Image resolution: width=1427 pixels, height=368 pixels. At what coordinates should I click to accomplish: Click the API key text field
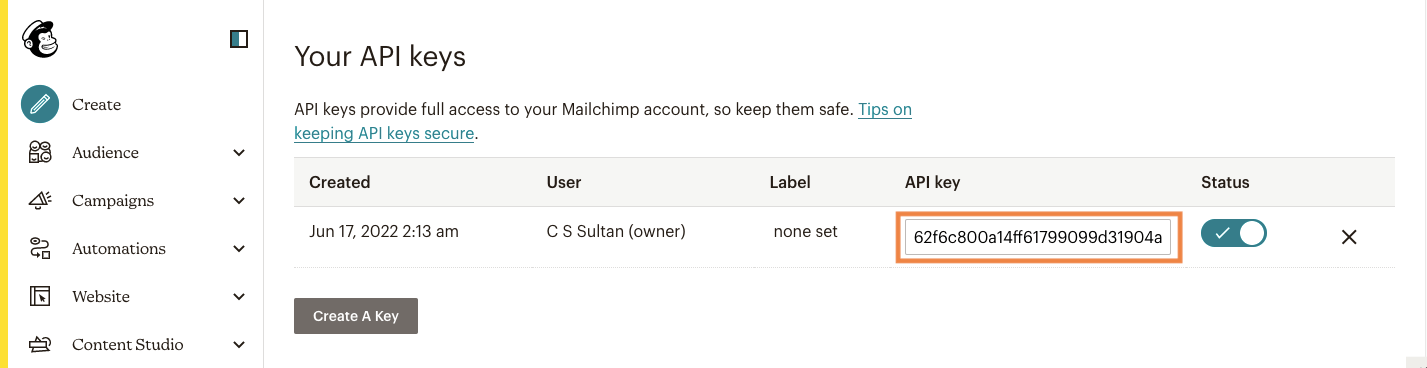pos(1038,238)
